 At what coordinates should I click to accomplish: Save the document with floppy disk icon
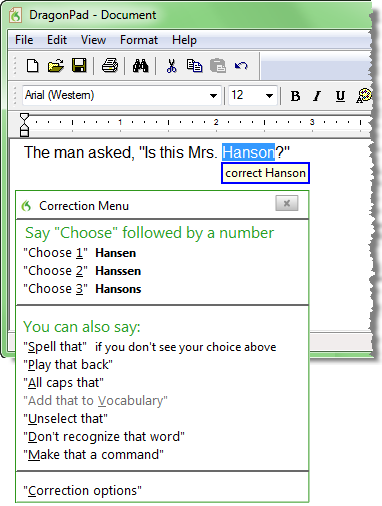[x=79, y=65]
